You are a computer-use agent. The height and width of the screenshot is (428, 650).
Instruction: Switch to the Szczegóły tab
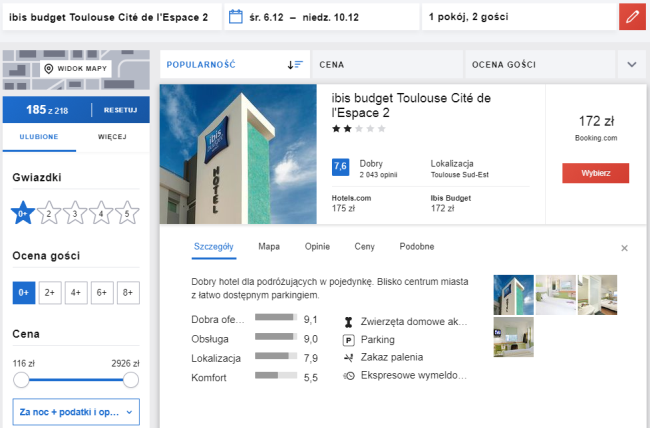(x=213, y=247)
